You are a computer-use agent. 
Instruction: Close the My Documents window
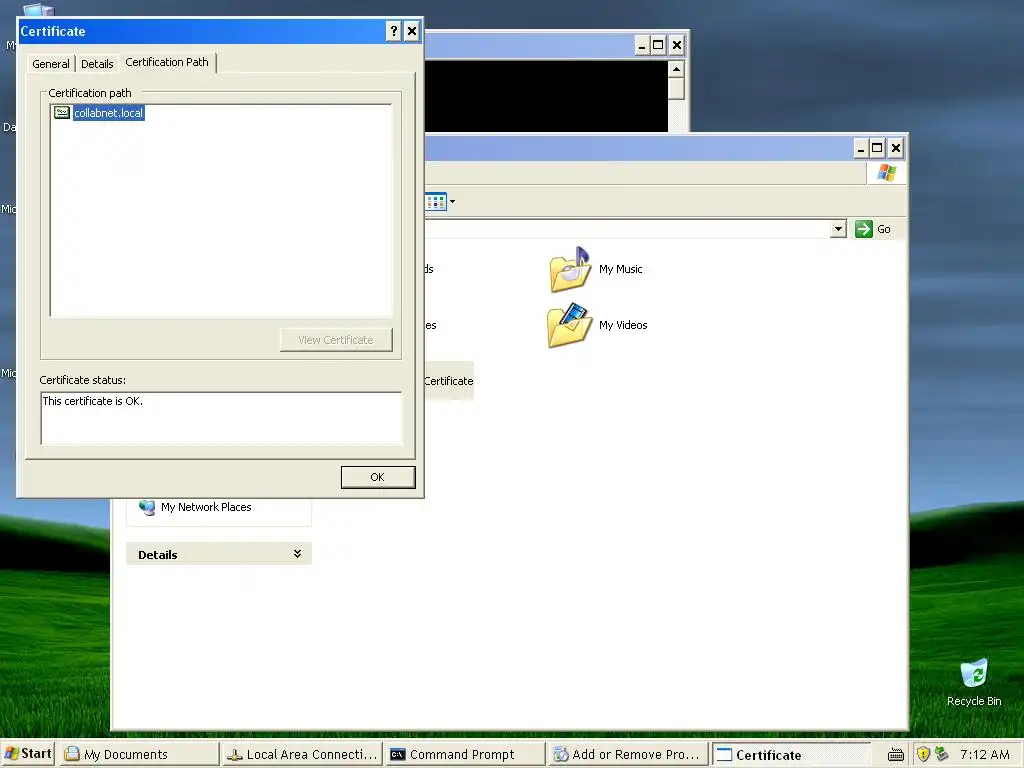pyautogui.click(x=896, y=148)
